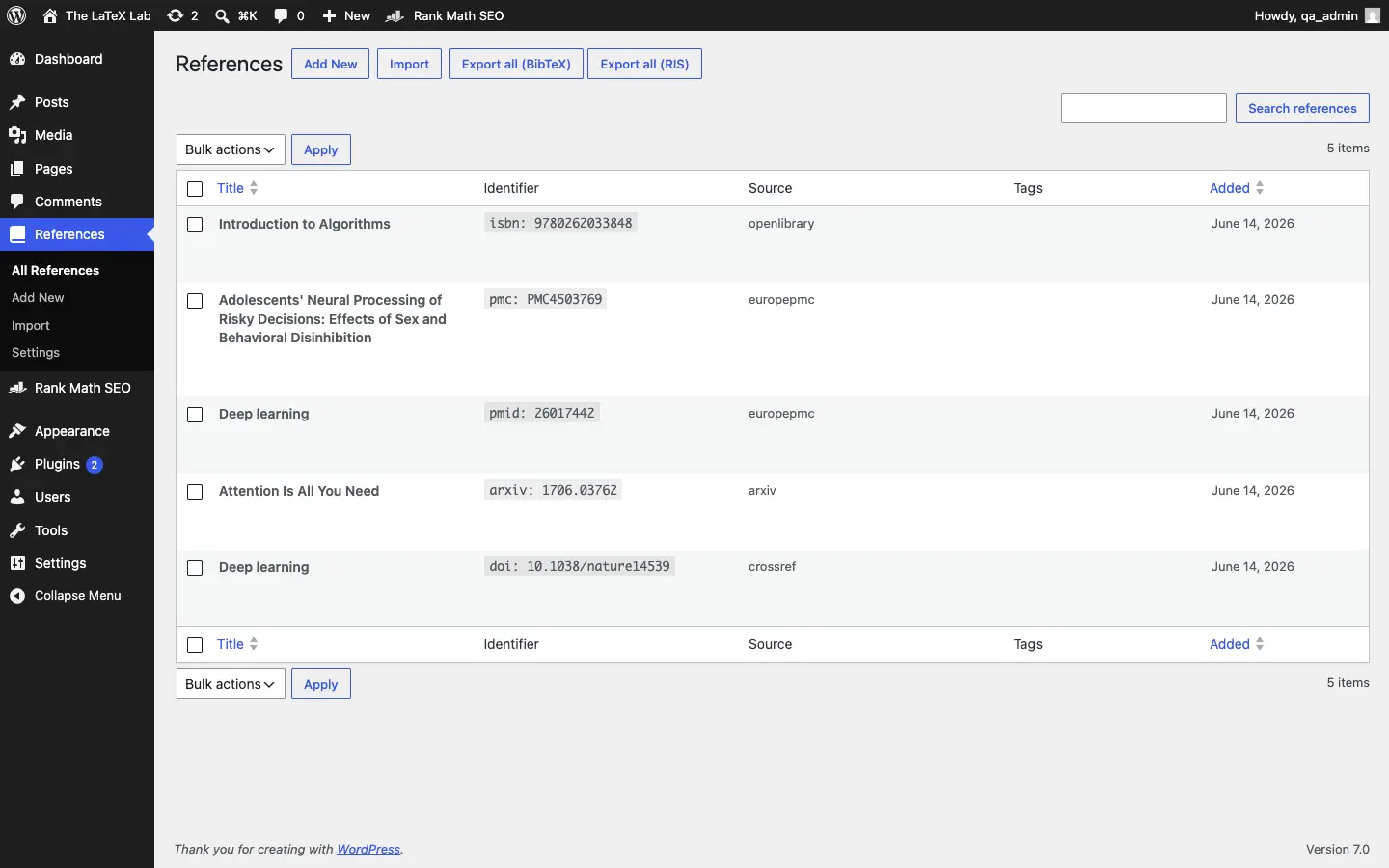Click identifier arxiv: 1706.03762
This screenshot has width=1389, height=868.
point(553,490)
